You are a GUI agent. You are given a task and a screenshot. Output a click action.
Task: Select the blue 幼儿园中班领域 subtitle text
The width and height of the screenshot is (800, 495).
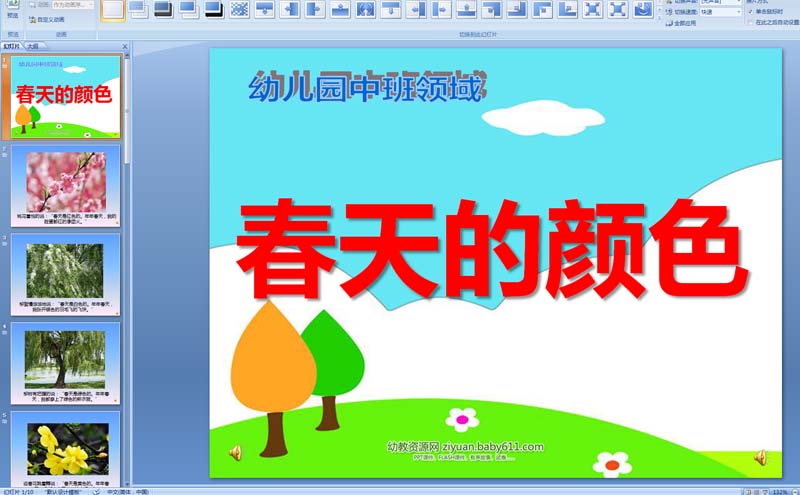point(367,87)
